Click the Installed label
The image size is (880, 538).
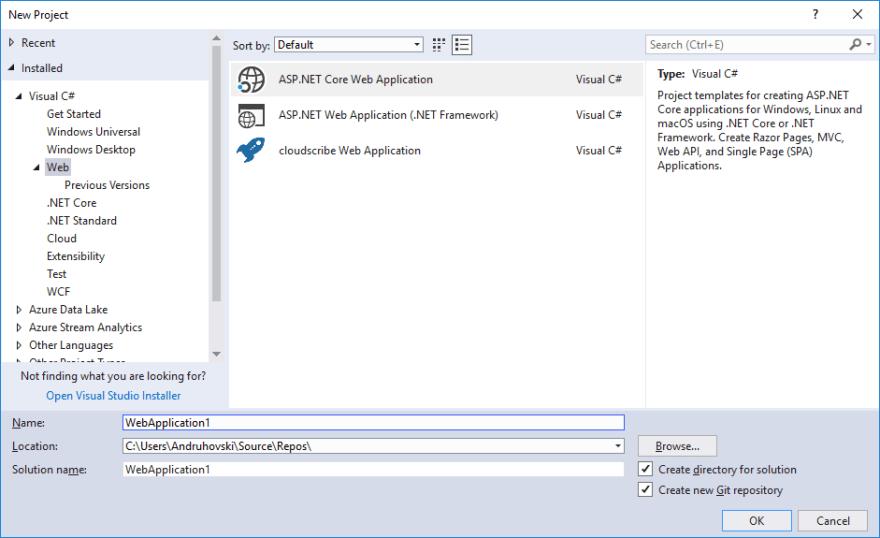[x=42, y=68]
